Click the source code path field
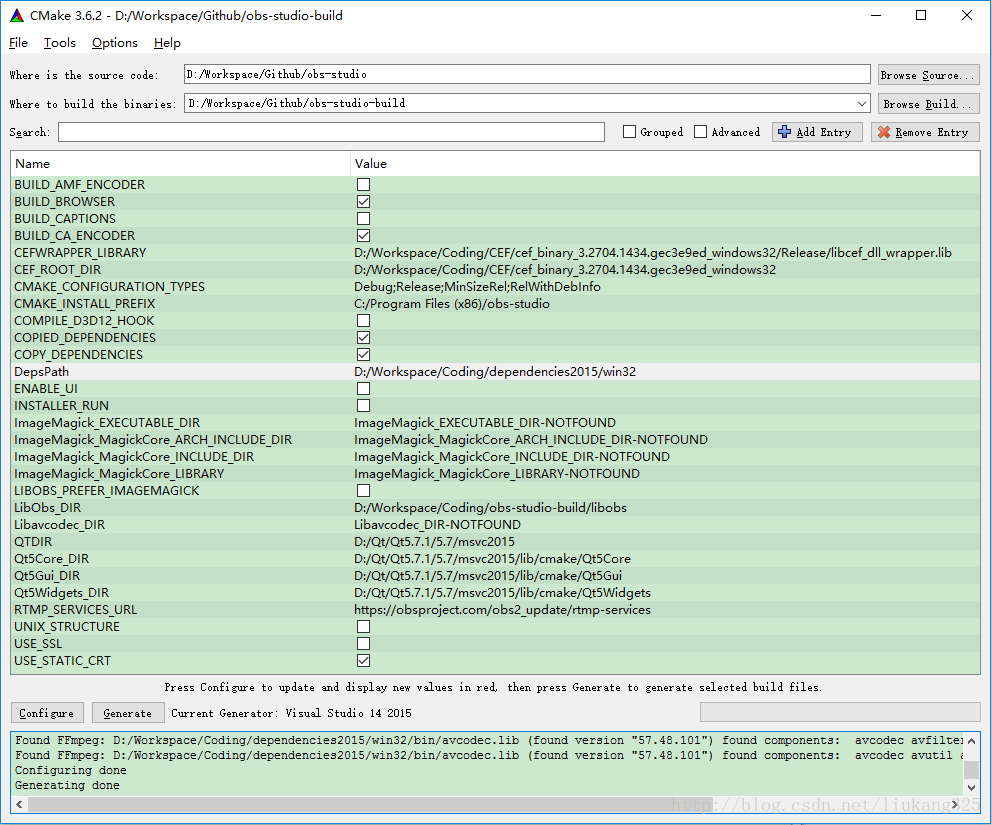 [527, 74]
